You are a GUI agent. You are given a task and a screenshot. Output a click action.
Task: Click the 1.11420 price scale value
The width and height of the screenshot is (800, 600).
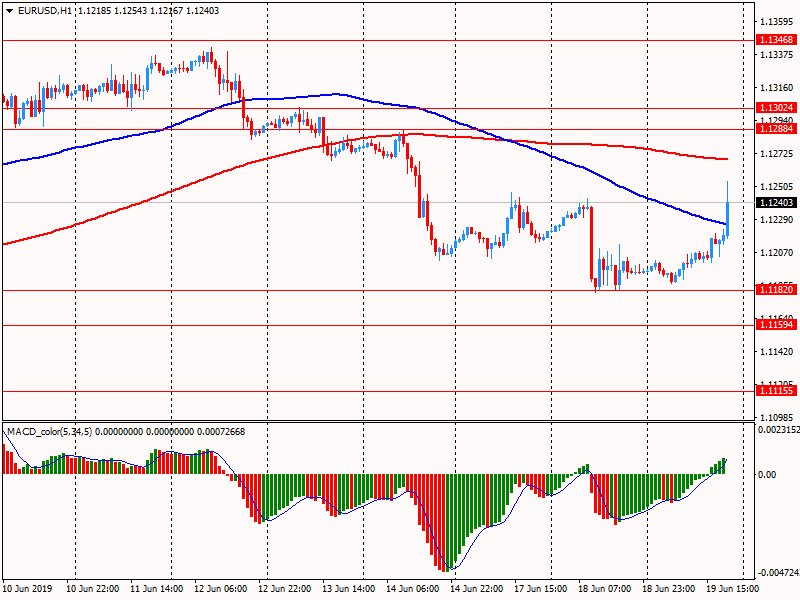coord(777,352)
